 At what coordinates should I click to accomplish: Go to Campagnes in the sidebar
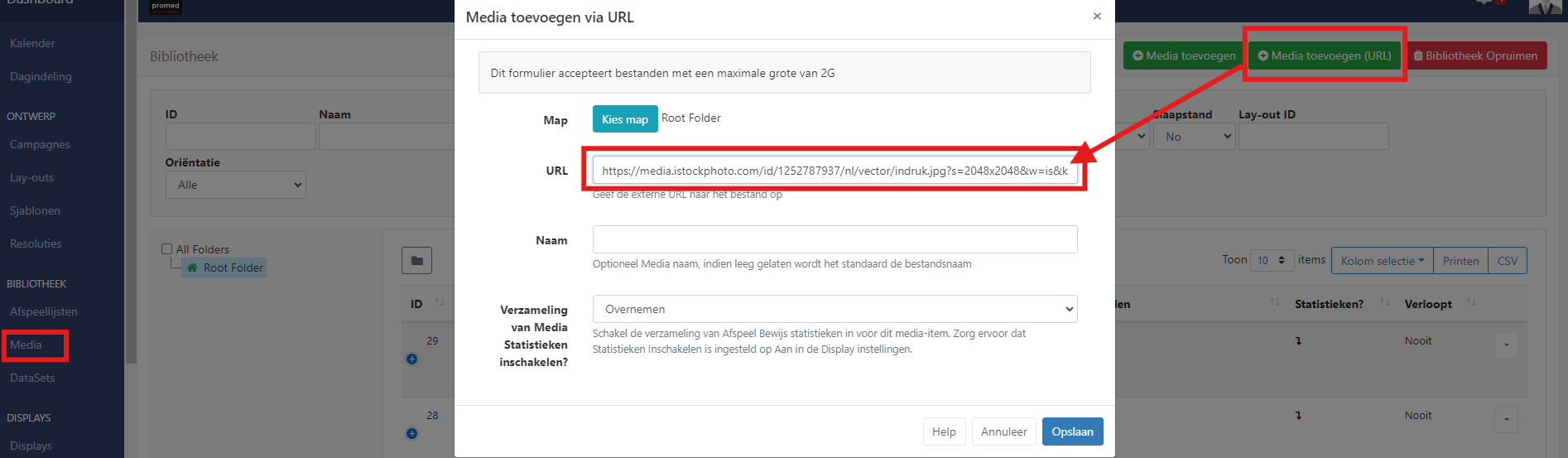pos(40,144)
